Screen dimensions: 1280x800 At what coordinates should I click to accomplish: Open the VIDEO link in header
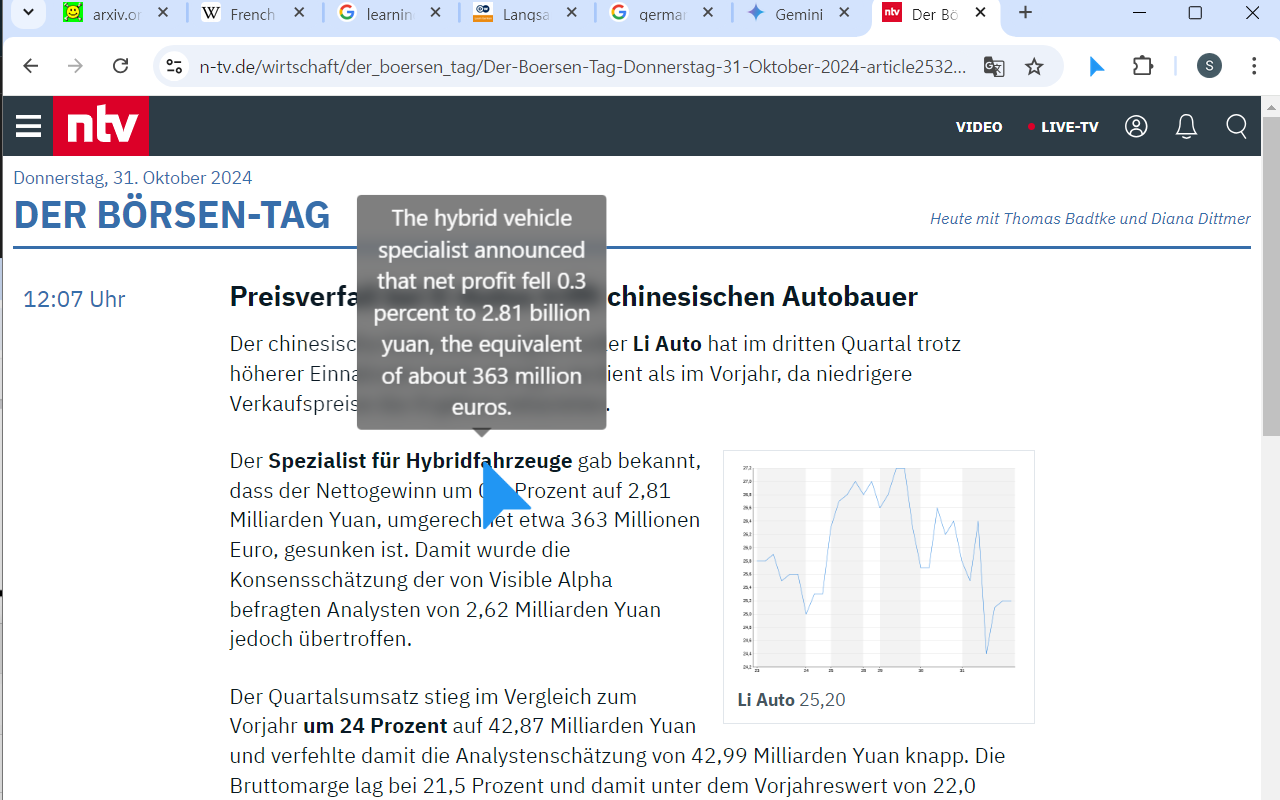(978, 127)
